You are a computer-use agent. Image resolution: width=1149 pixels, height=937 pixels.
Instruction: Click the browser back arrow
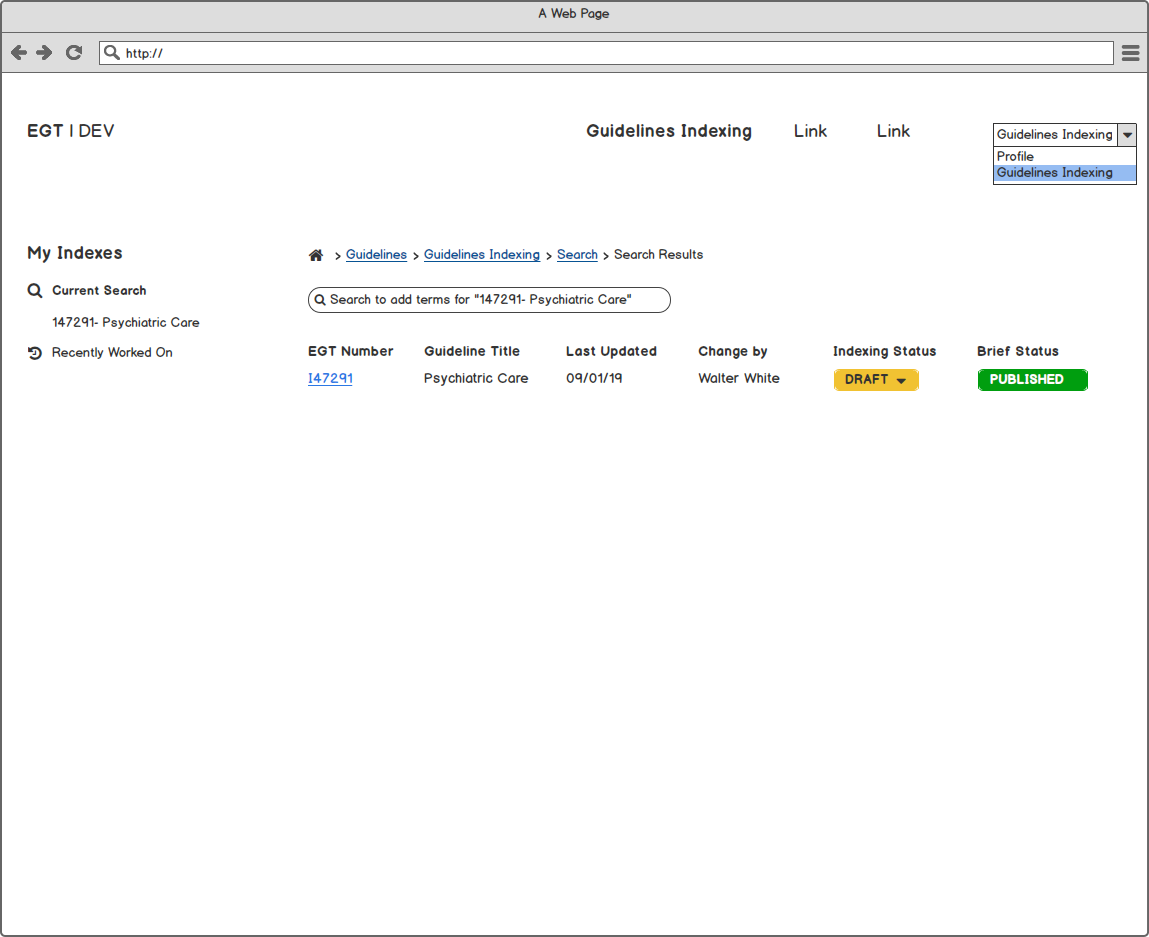18,53
